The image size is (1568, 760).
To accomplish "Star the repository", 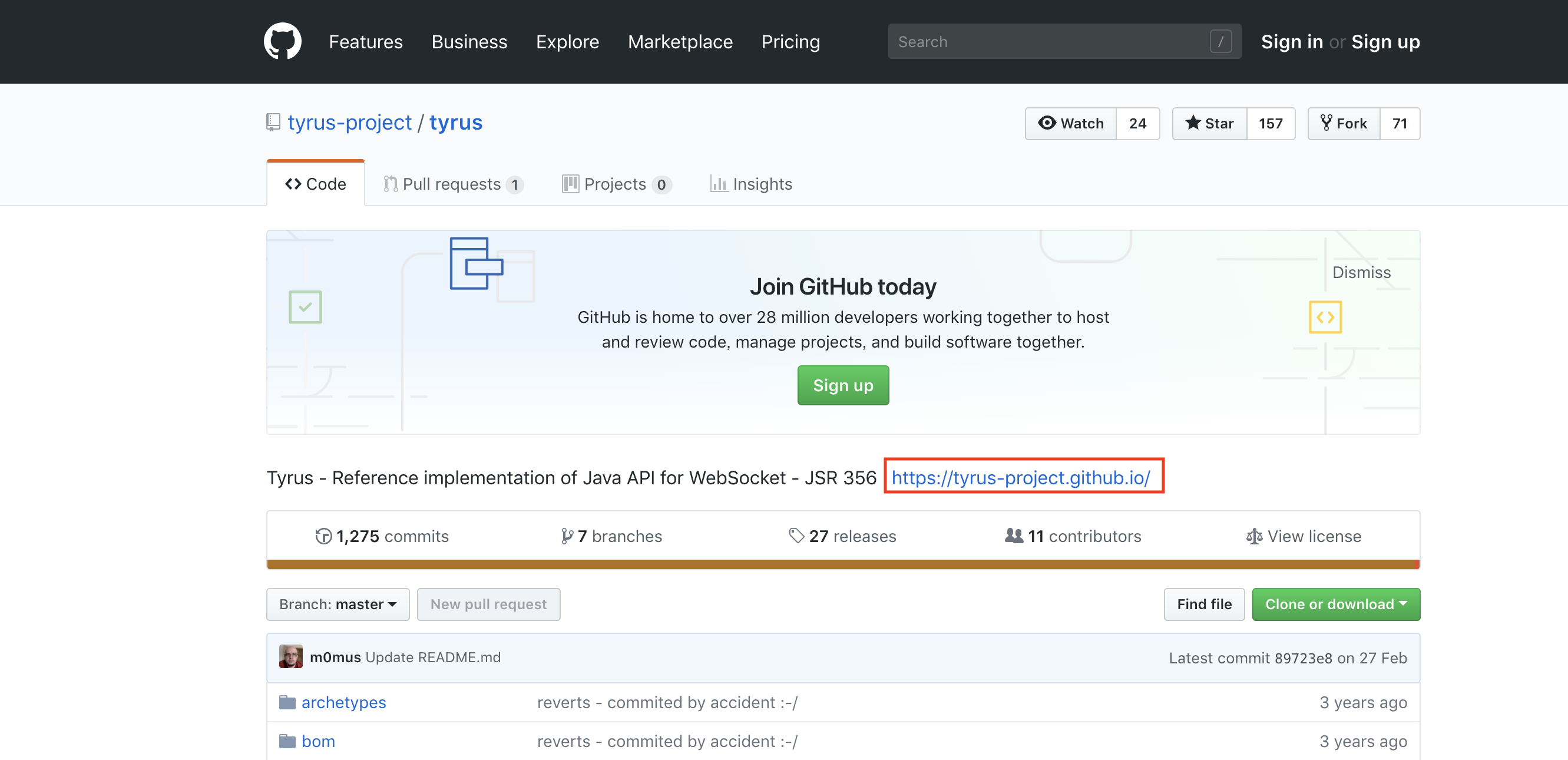I will tap(1209, 124).
